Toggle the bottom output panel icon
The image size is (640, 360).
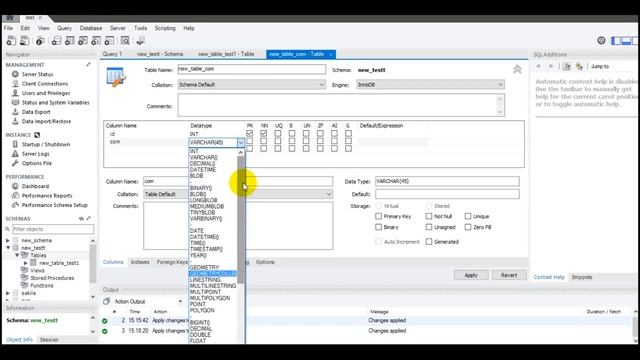click(x=626, y=40)
